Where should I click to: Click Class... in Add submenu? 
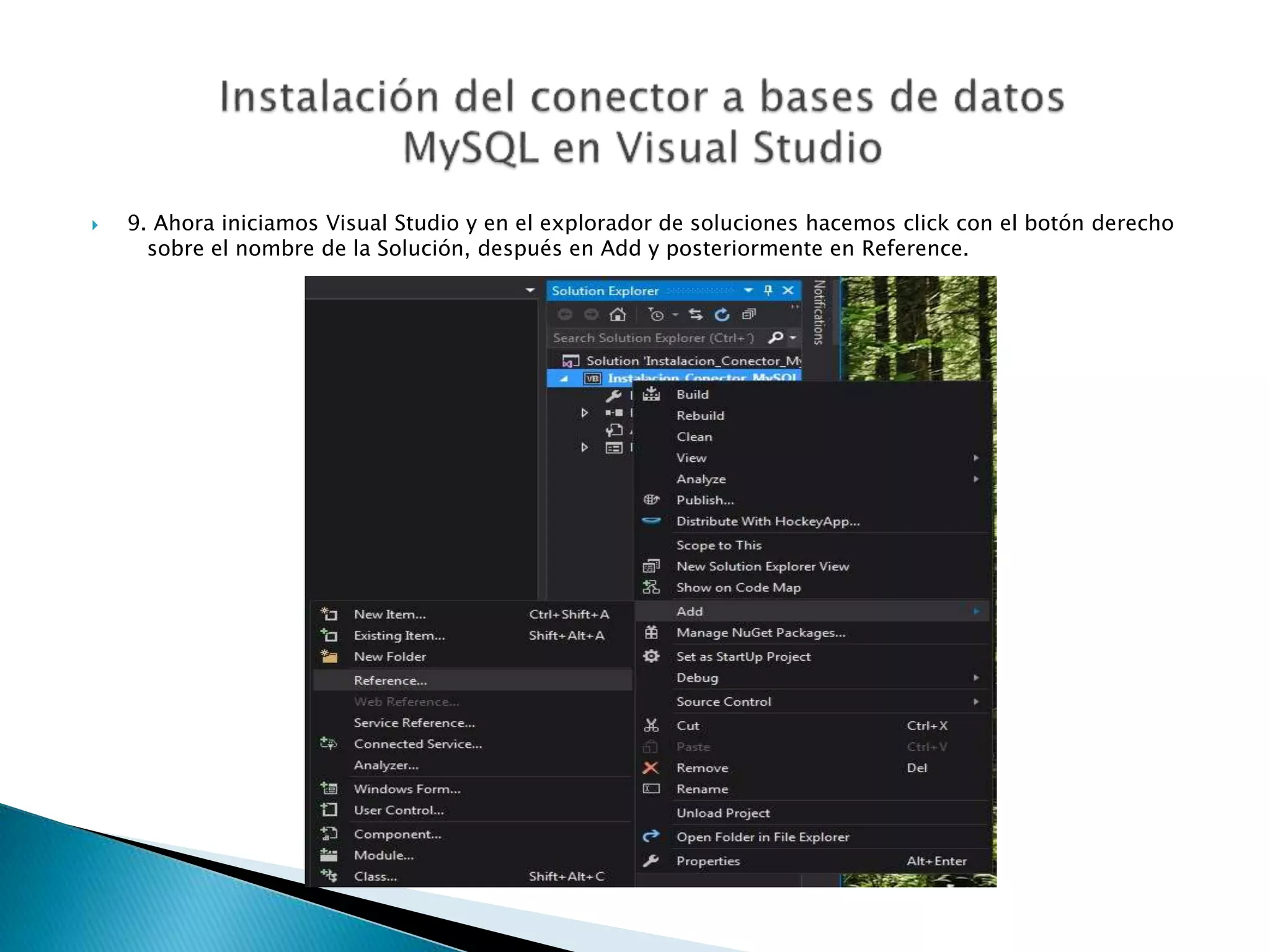click(x=473, y=876)
